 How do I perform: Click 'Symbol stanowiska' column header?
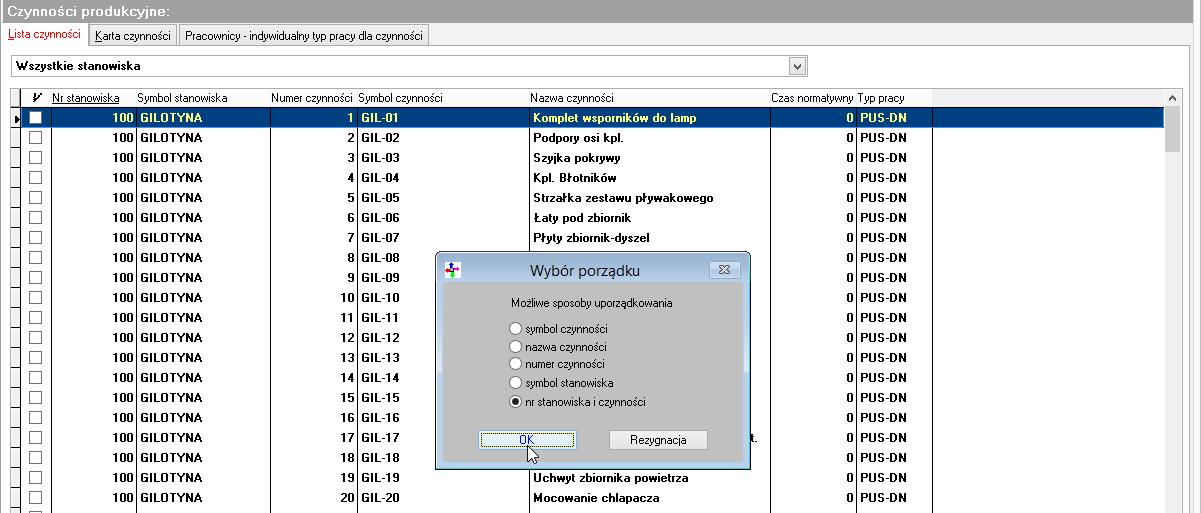182,98
